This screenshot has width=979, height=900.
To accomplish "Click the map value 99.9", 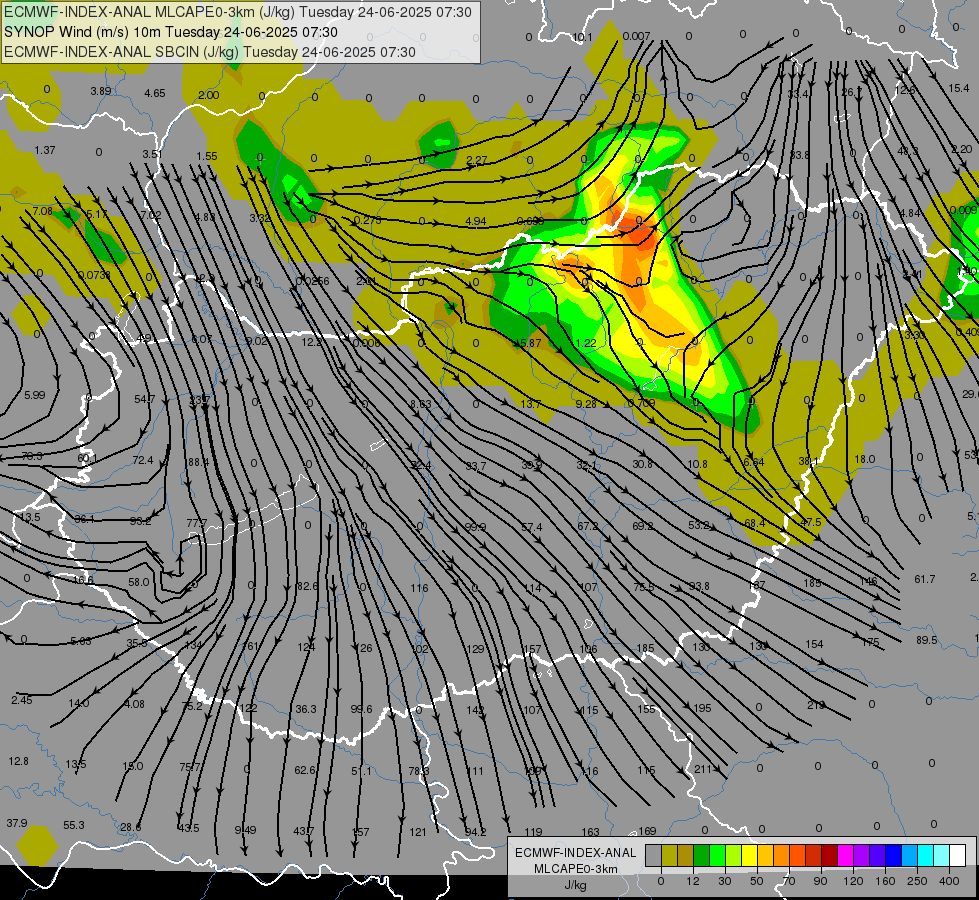I will tap(476, 527).
